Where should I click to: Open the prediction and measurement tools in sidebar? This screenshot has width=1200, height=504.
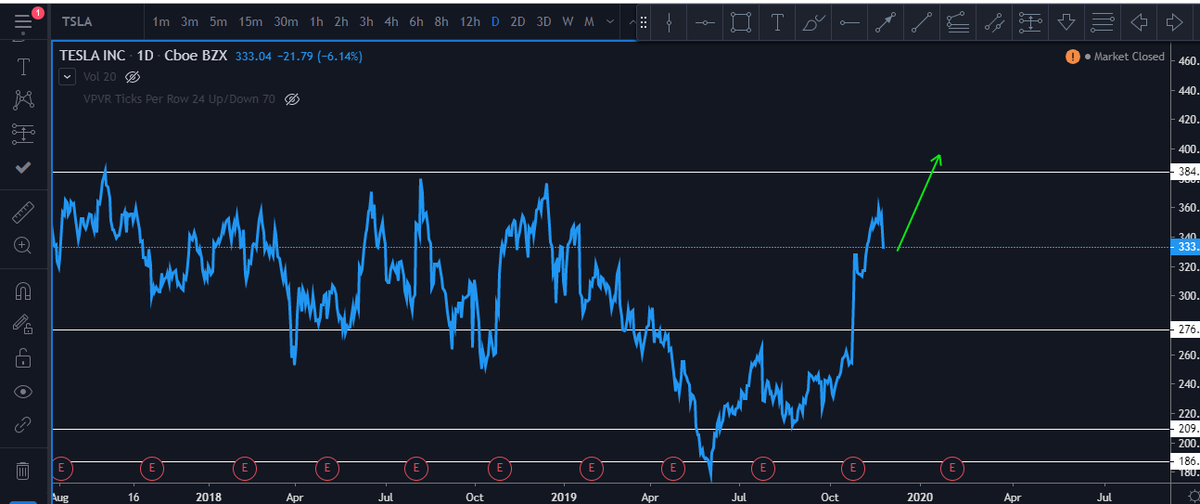point(24,132)
